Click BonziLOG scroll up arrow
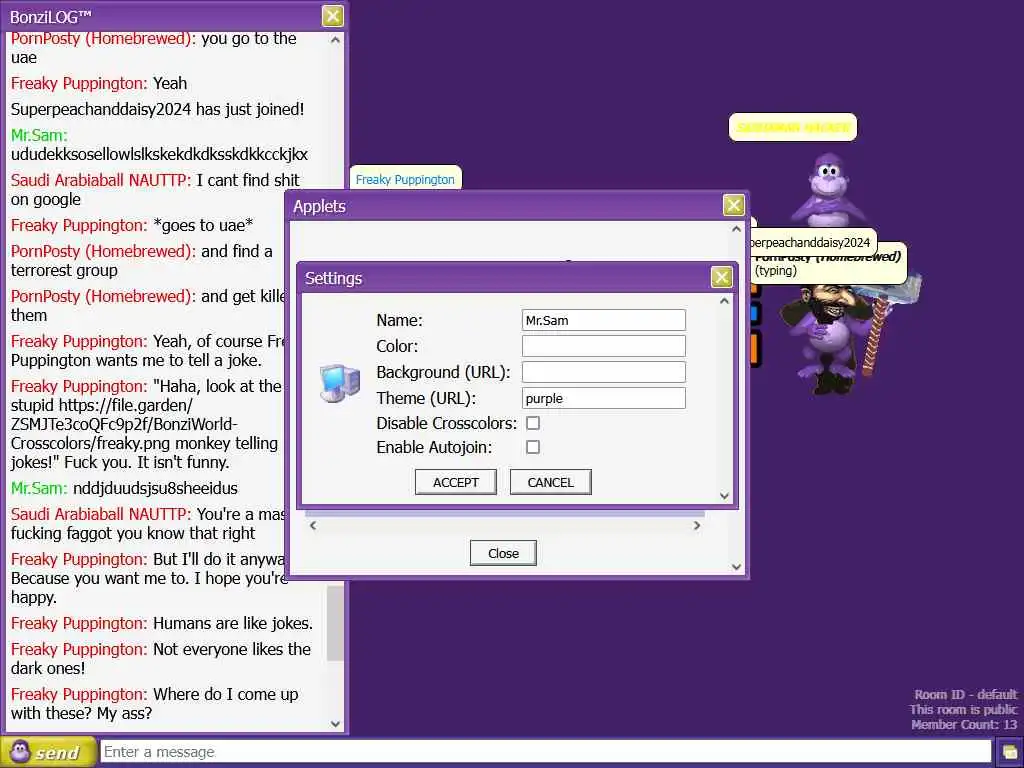Screen dimensions: 1024x768 tap(335, 40)
